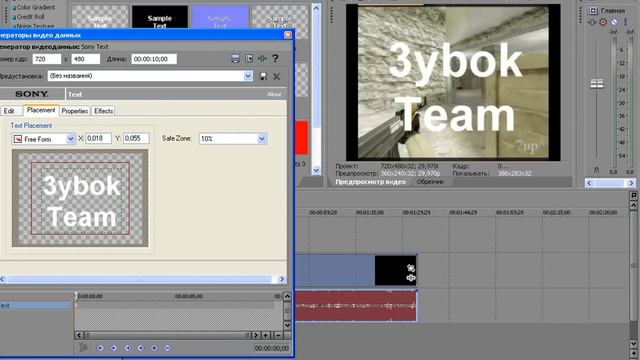Close the video generators dialog

288,35
